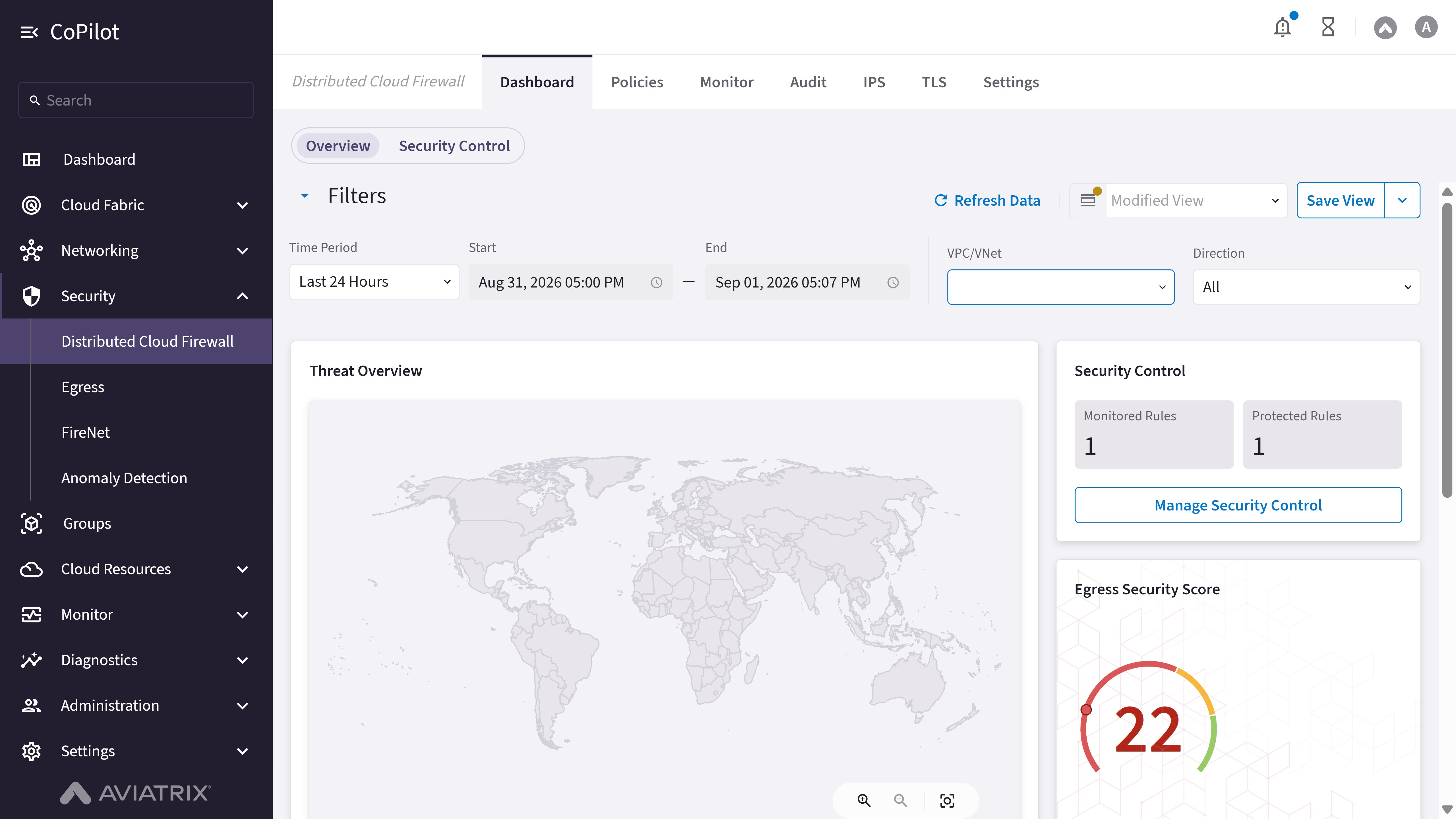Open the Settings tab
The width and height of the screenshot is (1456, 819).
point(1011,82)
